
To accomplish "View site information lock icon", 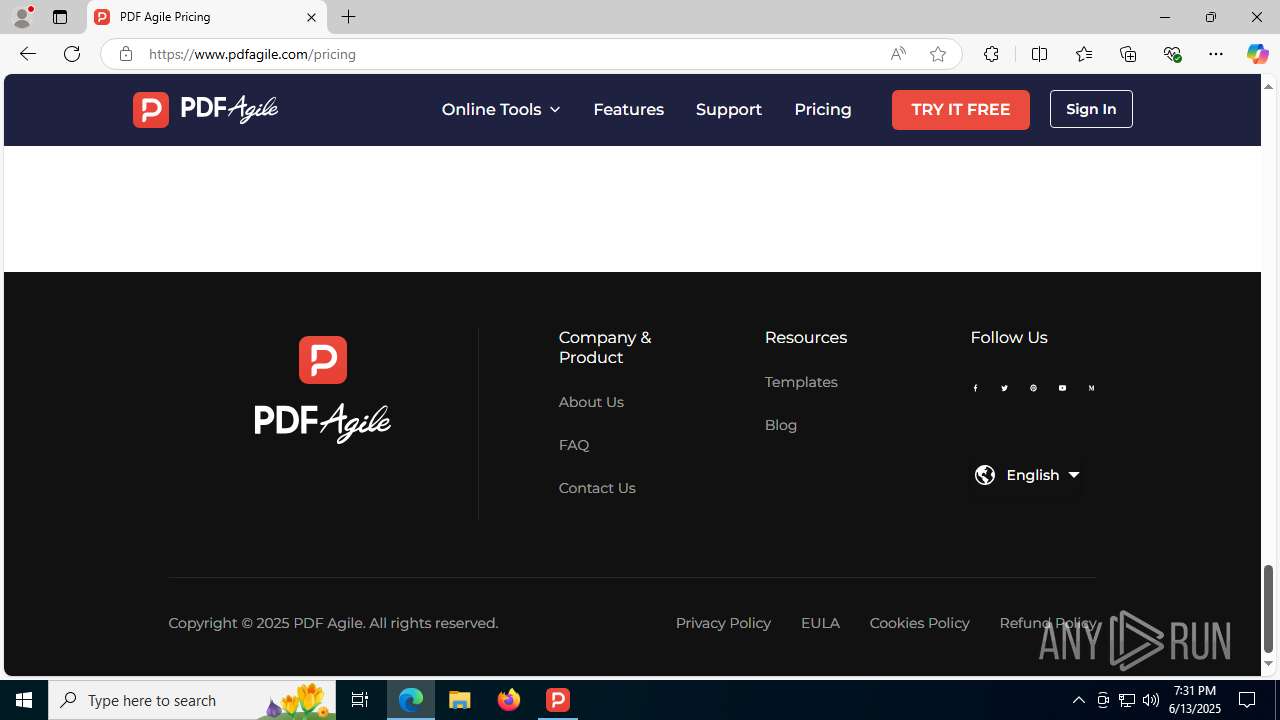I will click(x=125, y=54).
